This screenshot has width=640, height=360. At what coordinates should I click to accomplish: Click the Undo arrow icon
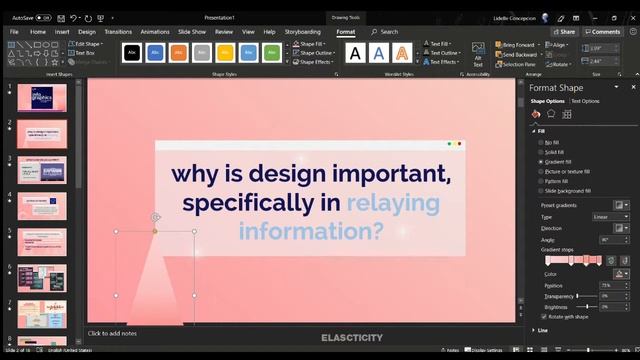tap(73, 18)
